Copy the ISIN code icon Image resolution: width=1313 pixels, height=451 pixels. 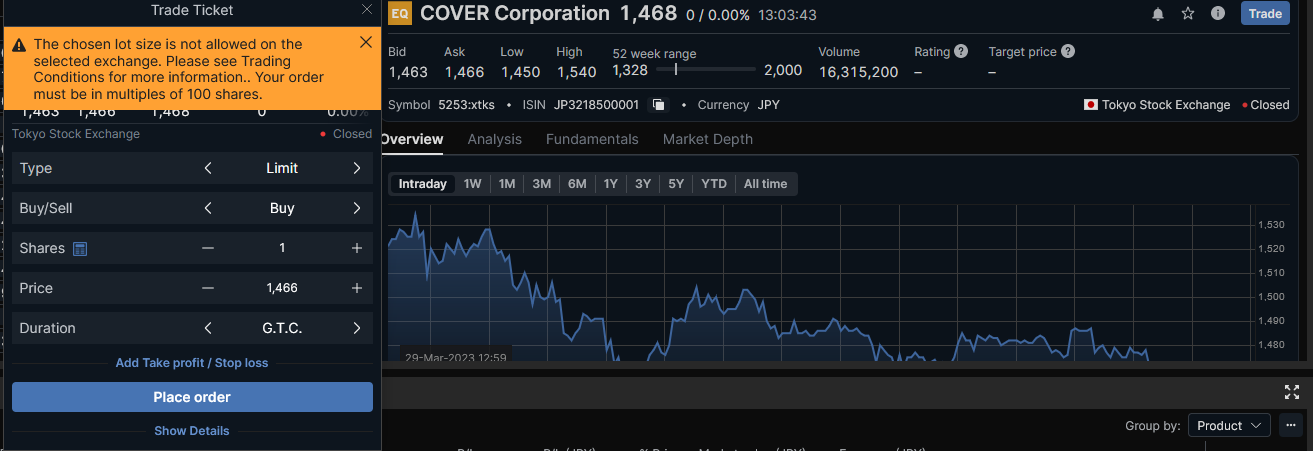[x=658, y=105]
